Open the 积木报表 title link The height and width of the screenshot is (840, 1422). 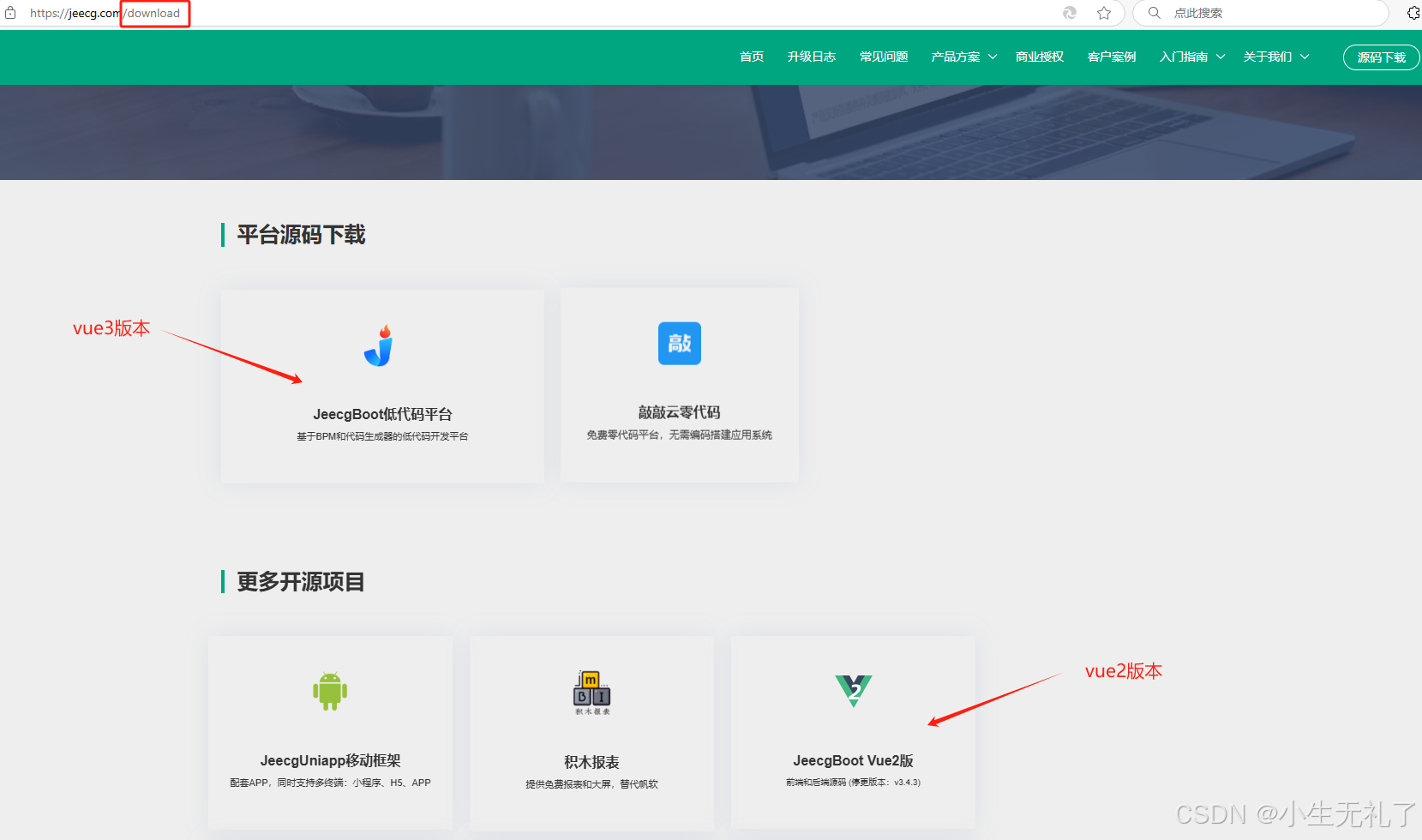[x=591, y=762]
